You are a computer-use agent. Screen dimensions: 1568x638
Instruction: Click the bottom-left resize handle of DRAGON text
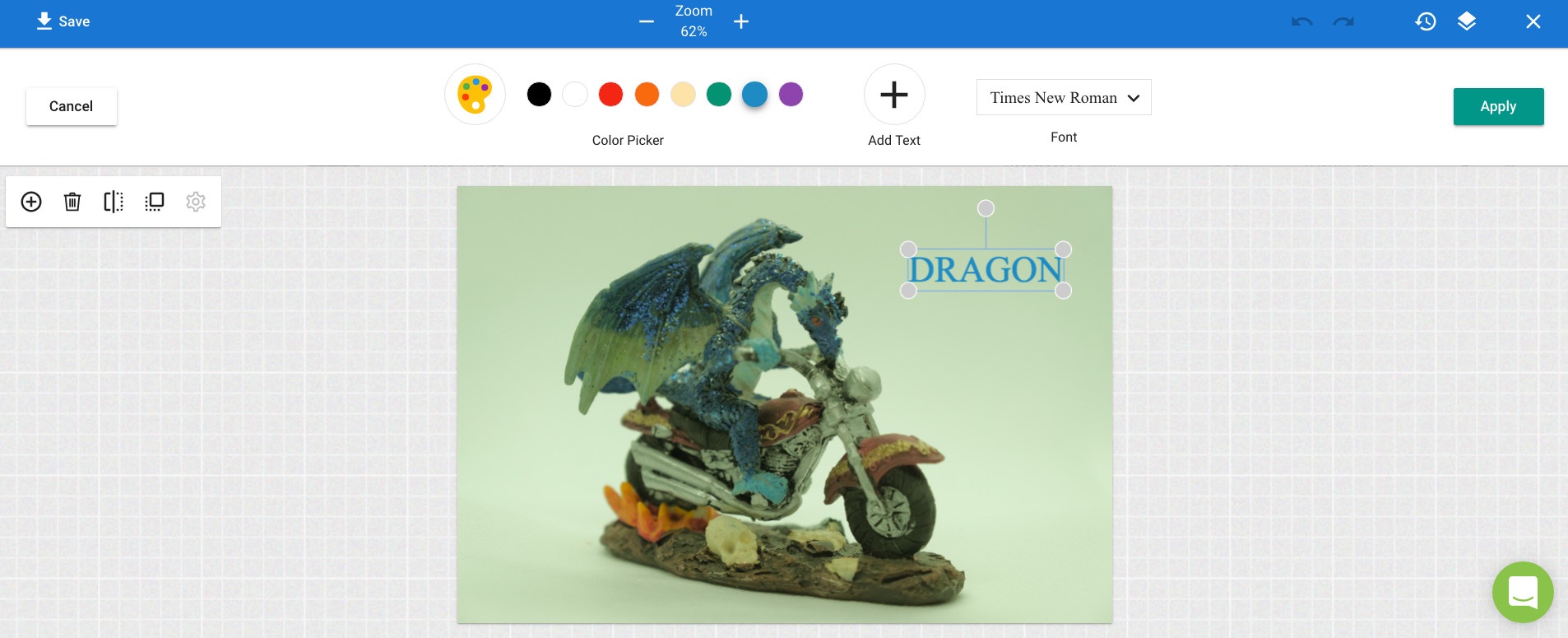pos(908,291)
